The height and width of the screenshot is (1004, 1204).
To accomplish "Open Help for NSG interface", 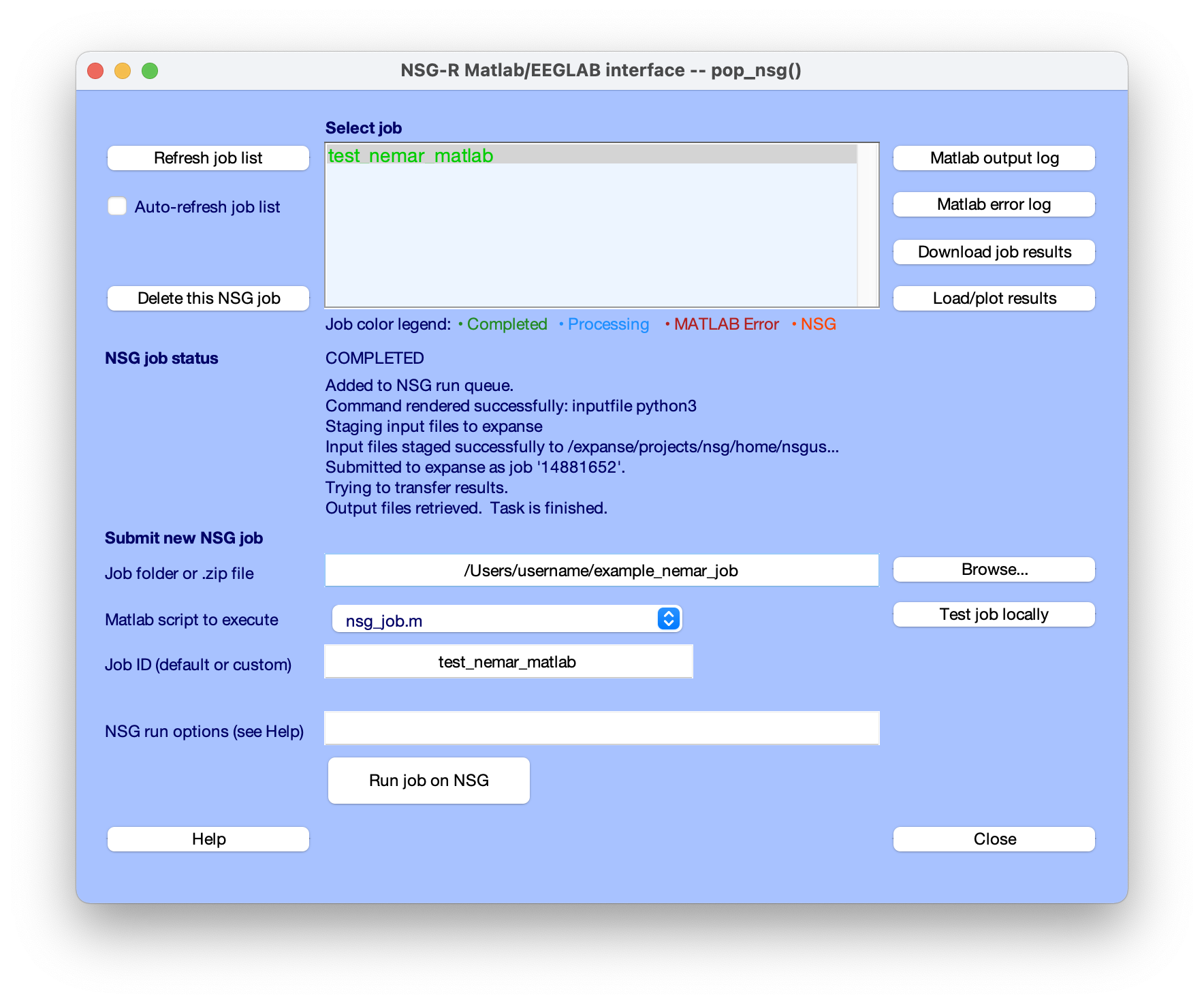I will [208, 839].
